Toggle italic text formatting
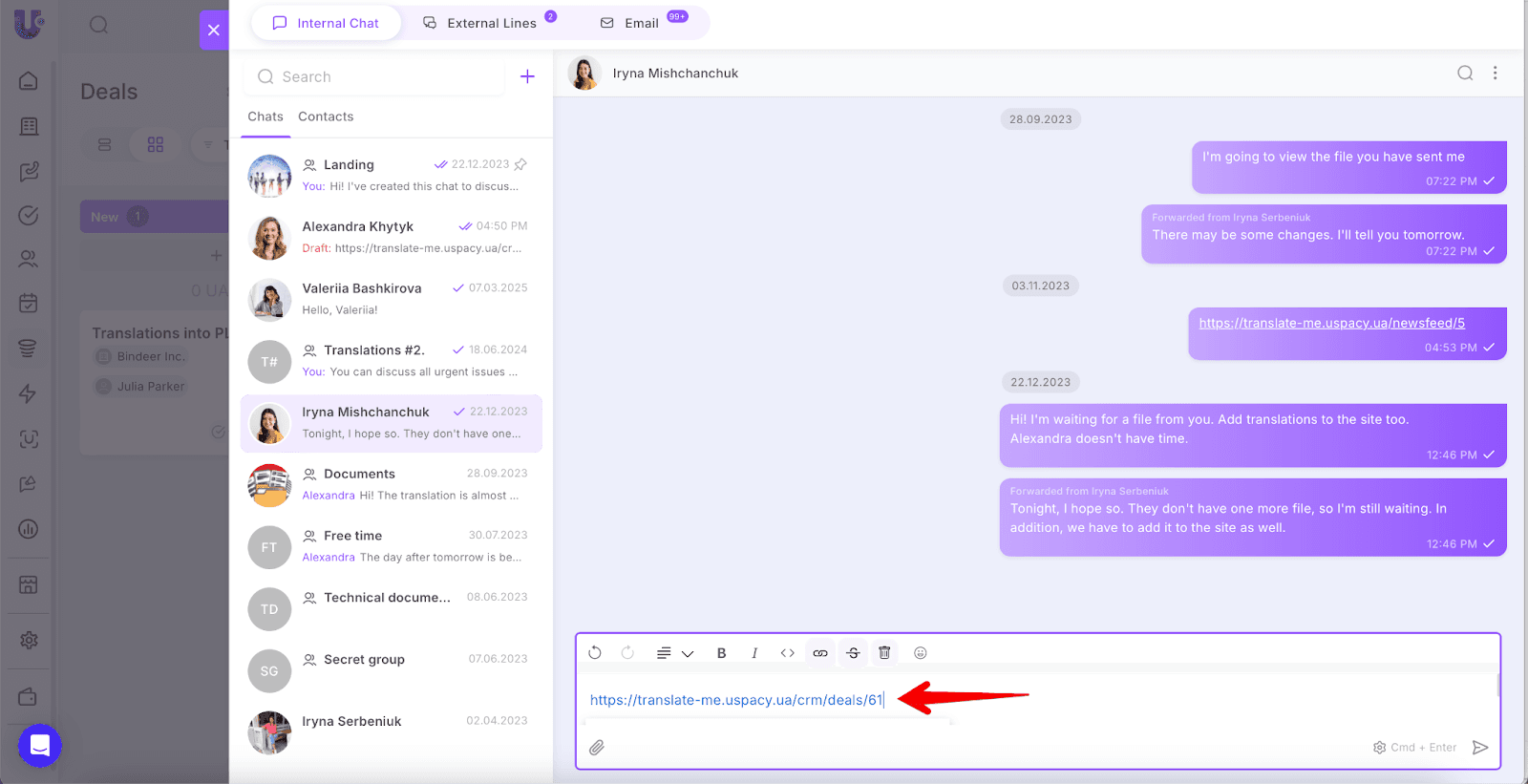 pos(754,653)
